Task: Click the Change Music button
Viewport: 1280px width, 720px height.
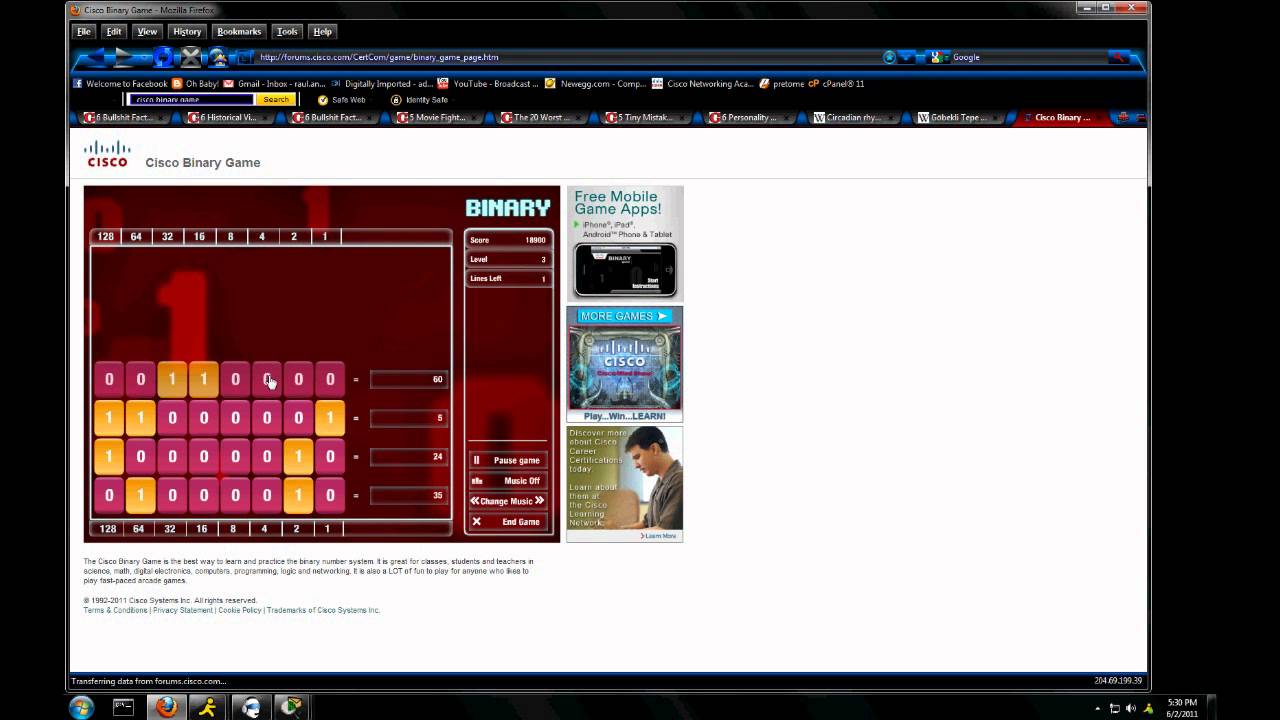Action: pyautogui.click(x=508, y=501)
